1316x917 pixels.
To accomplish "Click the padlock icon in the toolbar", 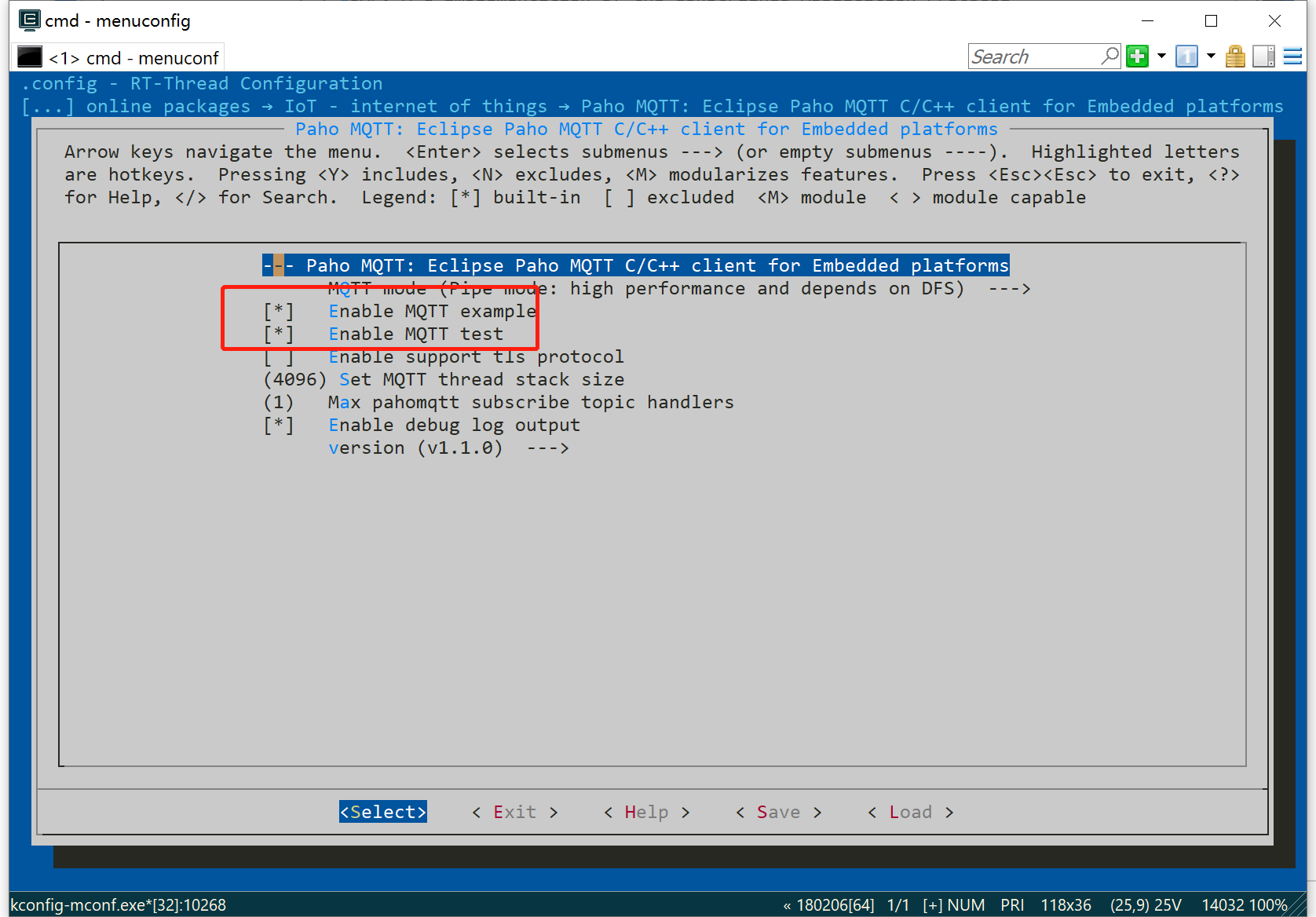I will [x=1235, y=57].
